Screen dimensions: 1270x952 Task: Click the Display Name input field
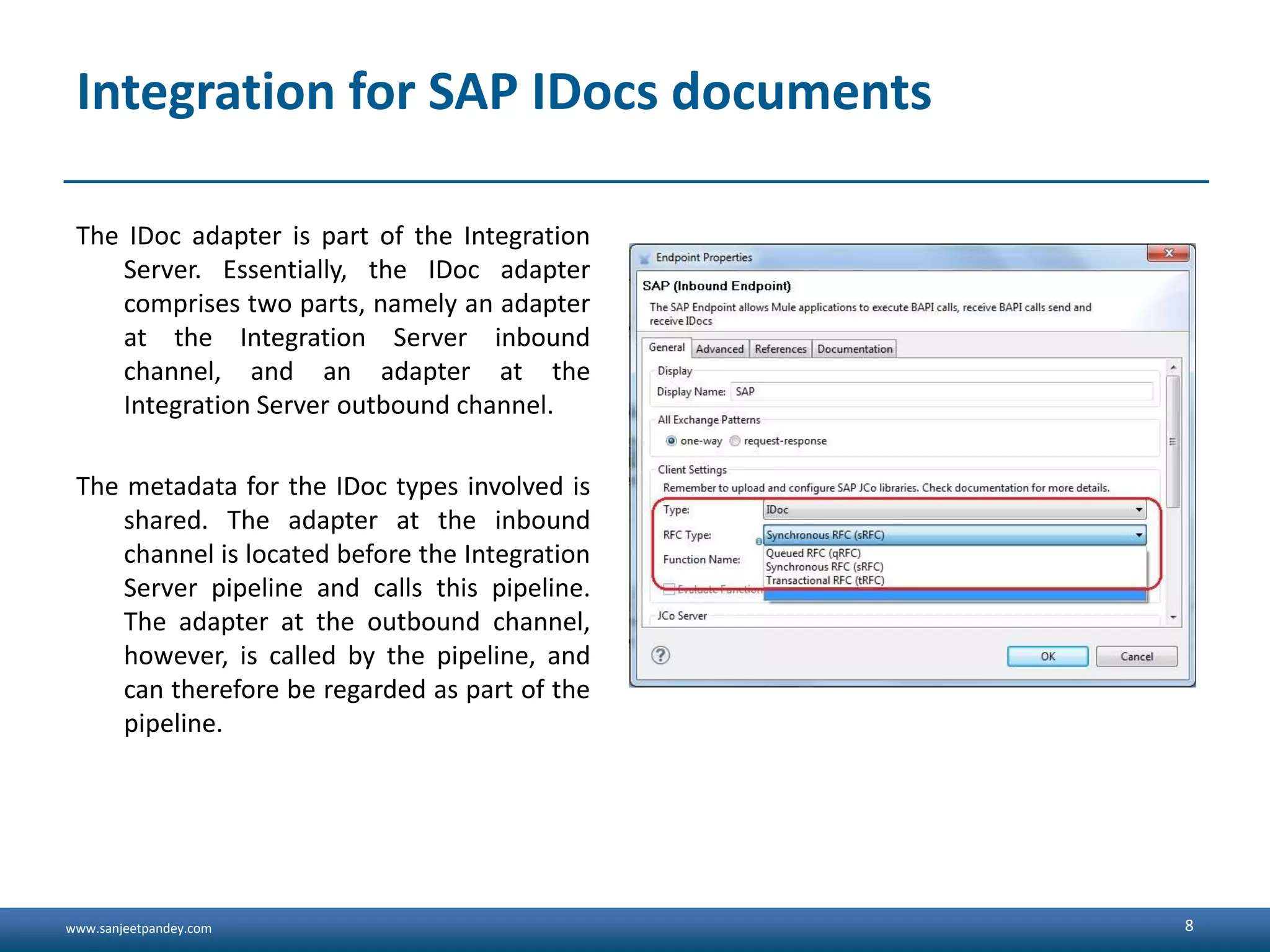[941, 392]
